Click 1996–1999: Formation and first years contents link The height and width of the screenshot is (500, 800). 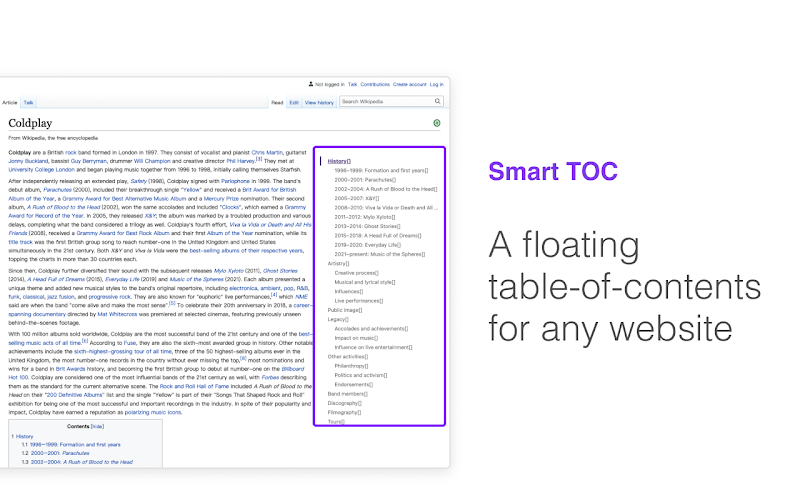(75, 445)
